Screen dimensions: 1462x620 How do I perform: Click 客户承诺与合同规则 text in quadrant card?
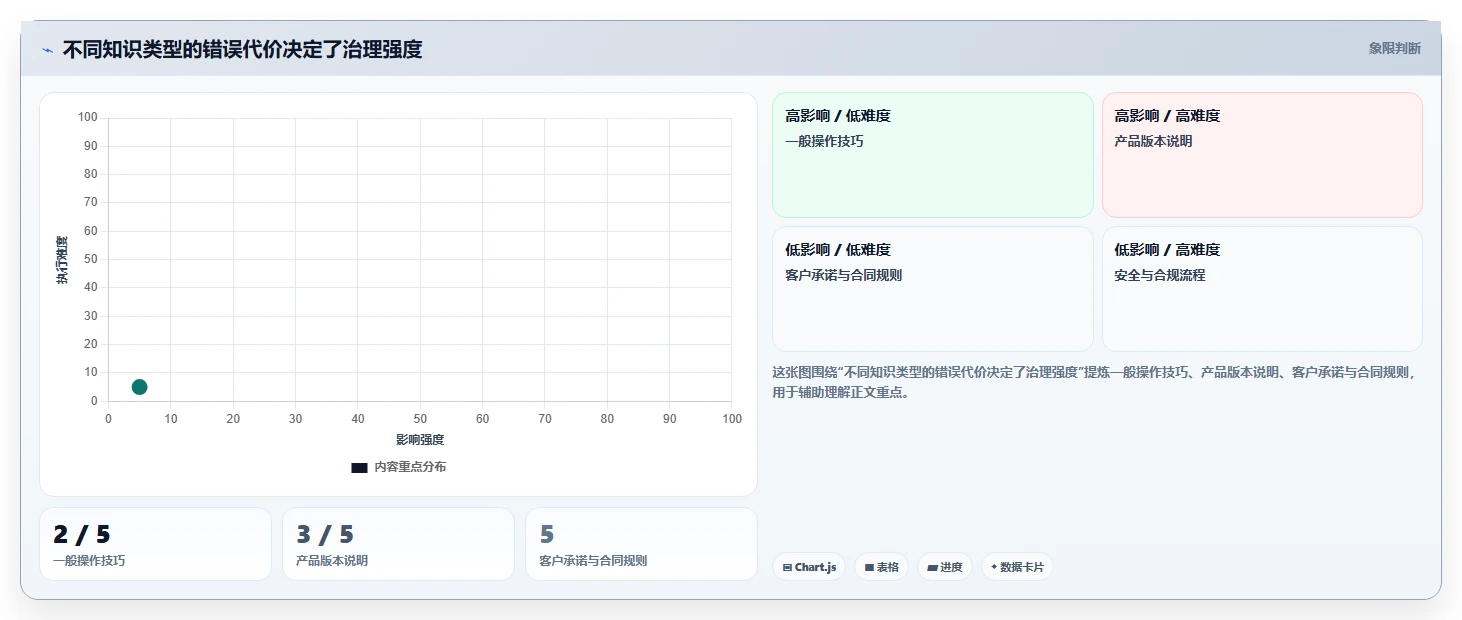844,275
